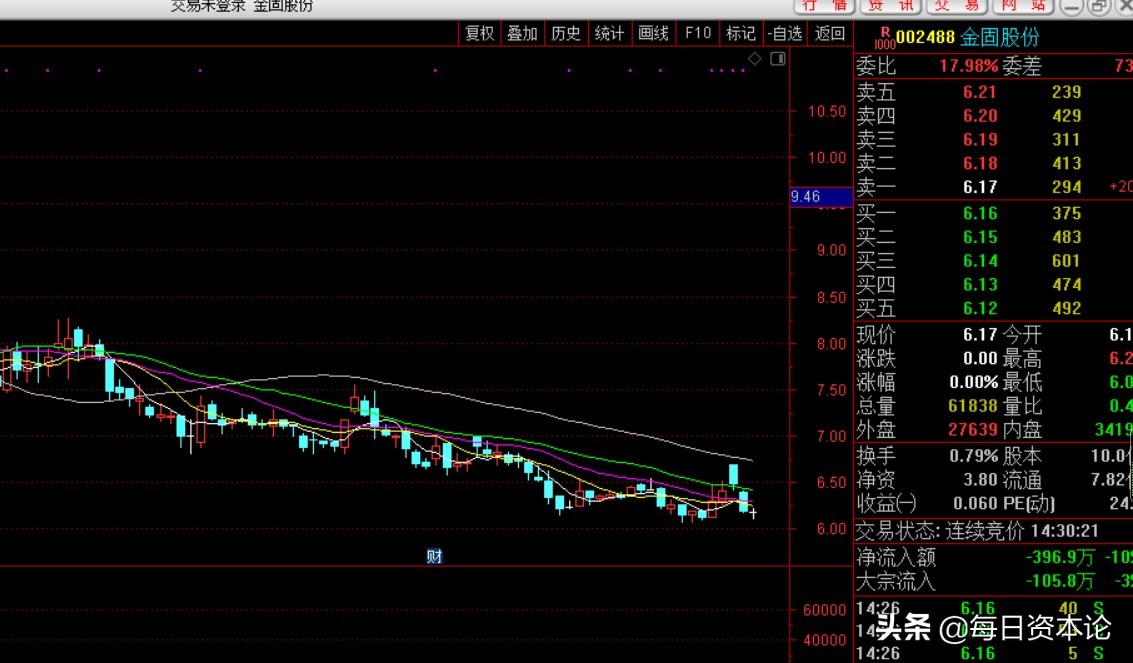Click the 总量 61838 value

(973, 407)
